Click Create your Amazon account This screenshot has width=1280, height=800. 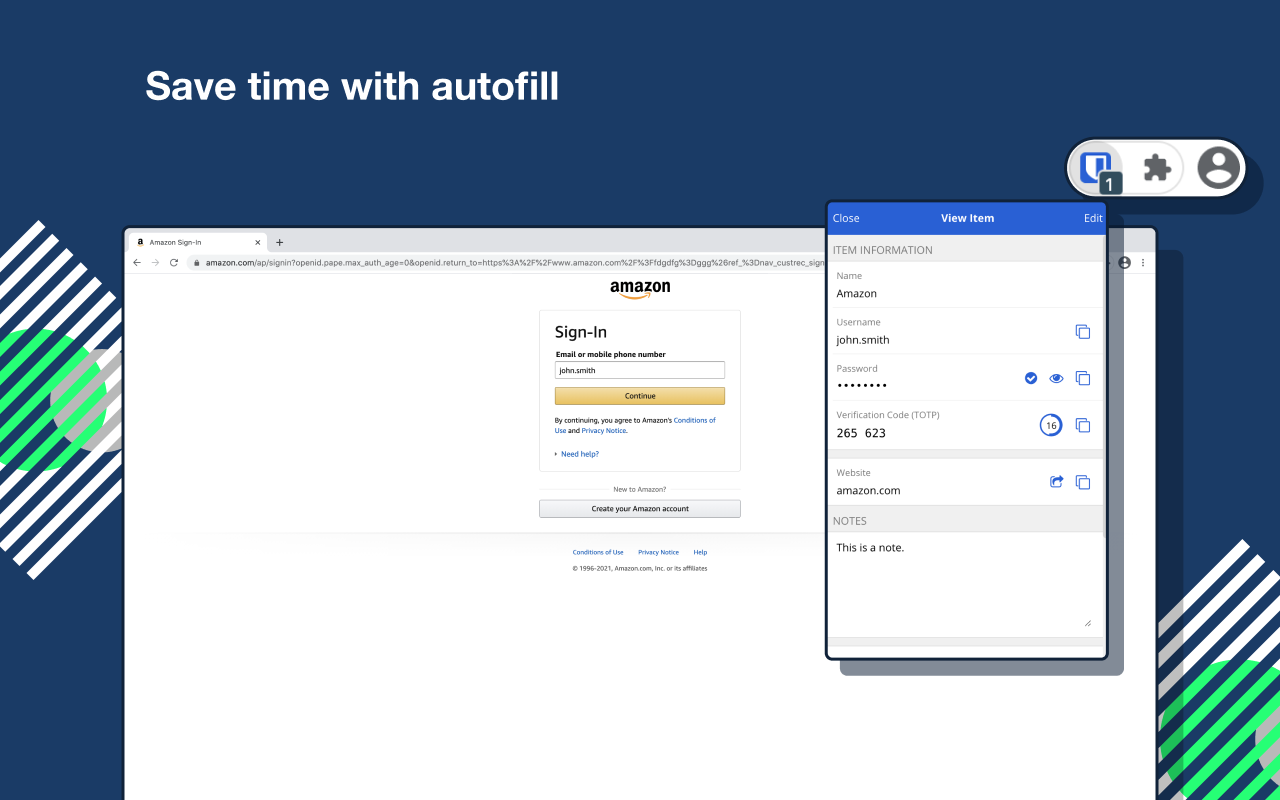pos(640,509)
